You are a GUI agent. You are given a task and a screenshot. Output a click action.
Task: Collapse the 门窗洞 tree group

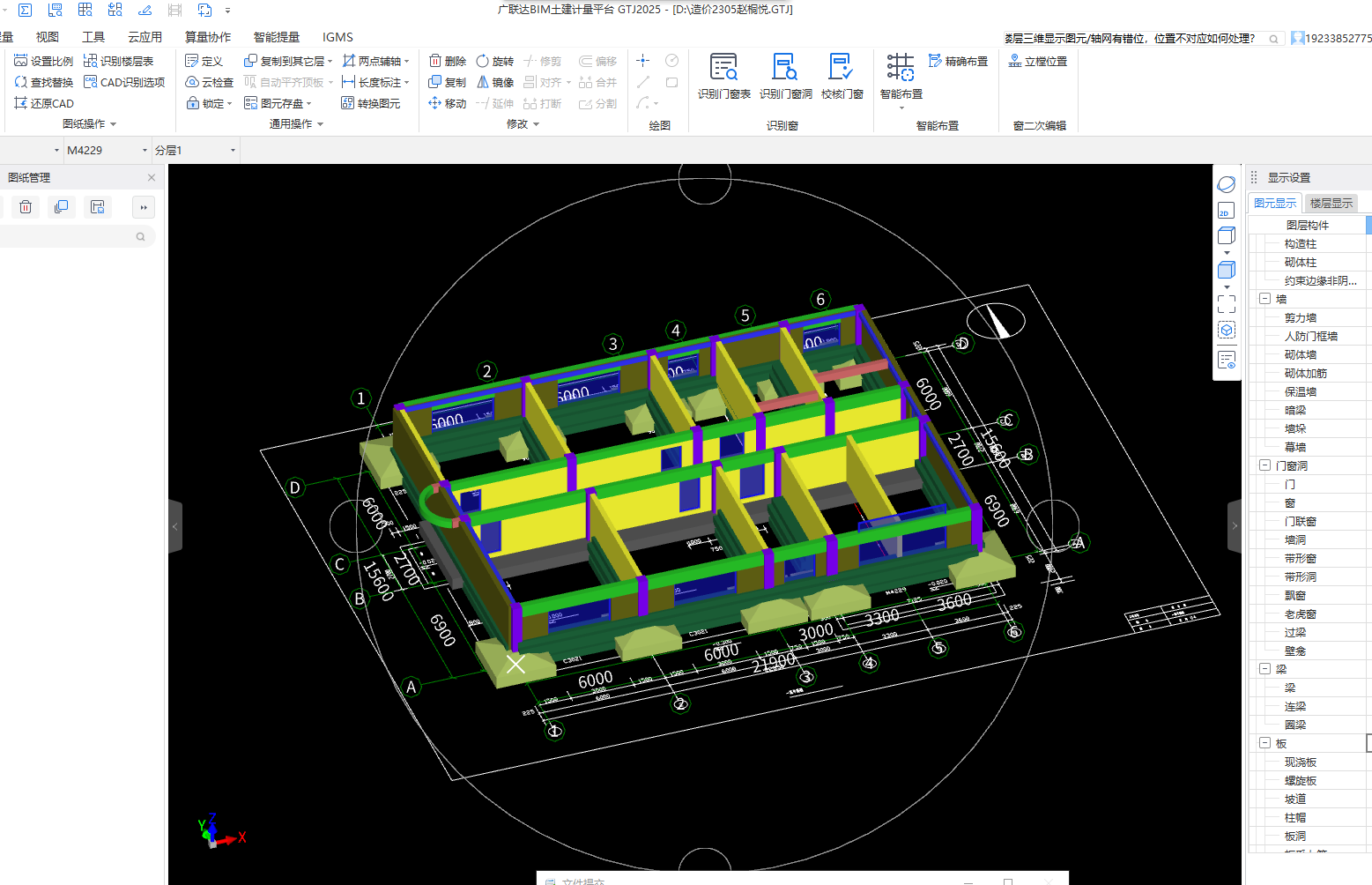[1264, 465]
